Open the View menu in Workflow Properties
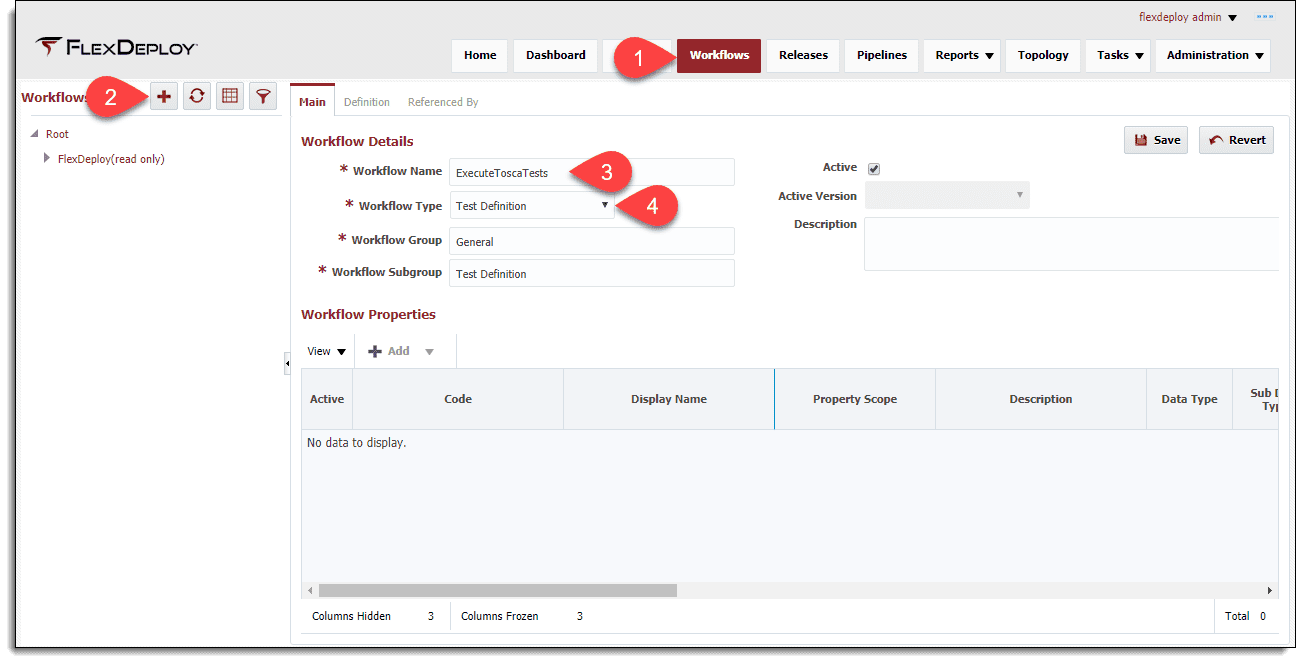The width and height of the screenshot is (1296, 663). (326, 351)
